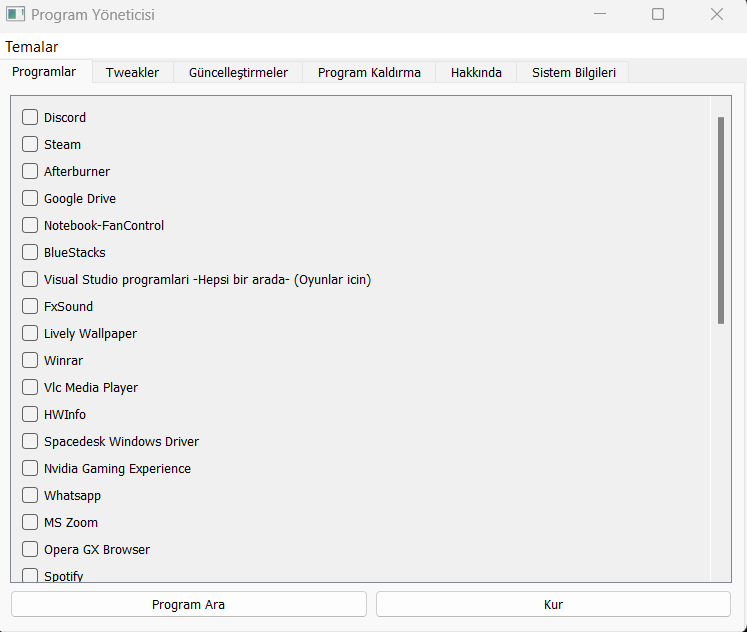Select the MS Zoom checkbox
Viewport: 747px width, 632px height.
point(30,522)
